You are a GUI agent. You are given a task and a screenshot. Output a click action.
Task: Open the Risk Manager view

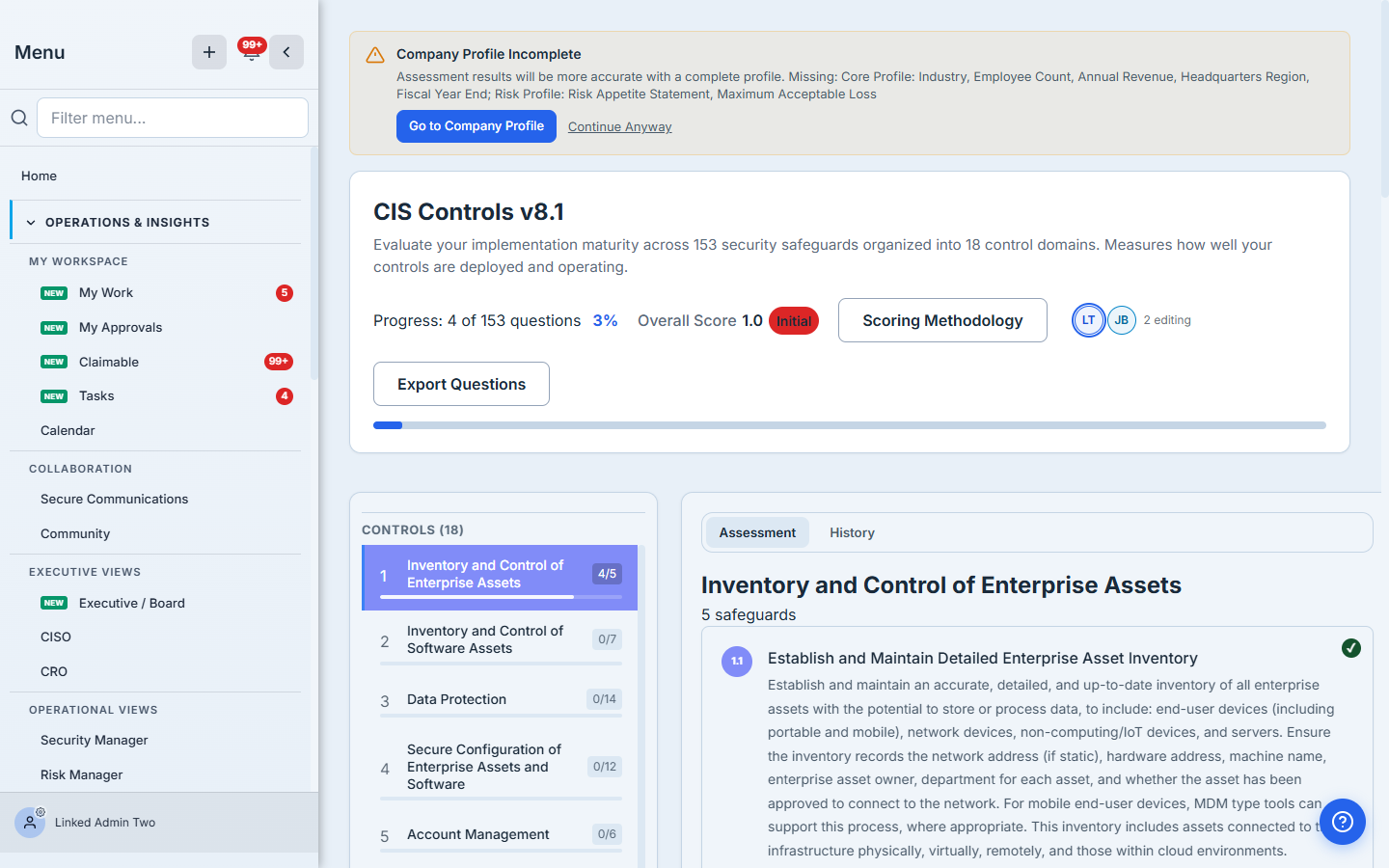(x=82, y=775)
